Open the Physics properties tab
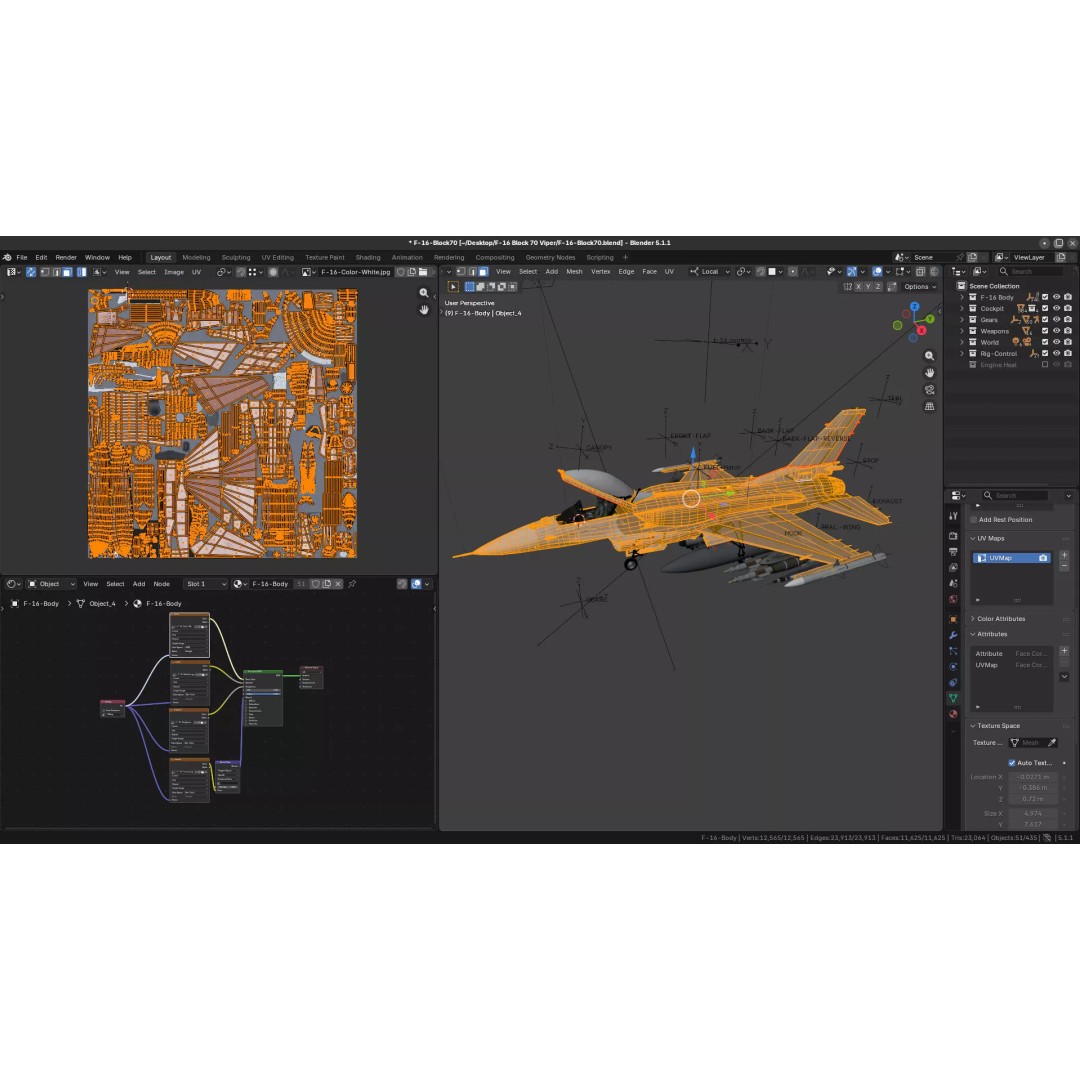 point(953,667)
